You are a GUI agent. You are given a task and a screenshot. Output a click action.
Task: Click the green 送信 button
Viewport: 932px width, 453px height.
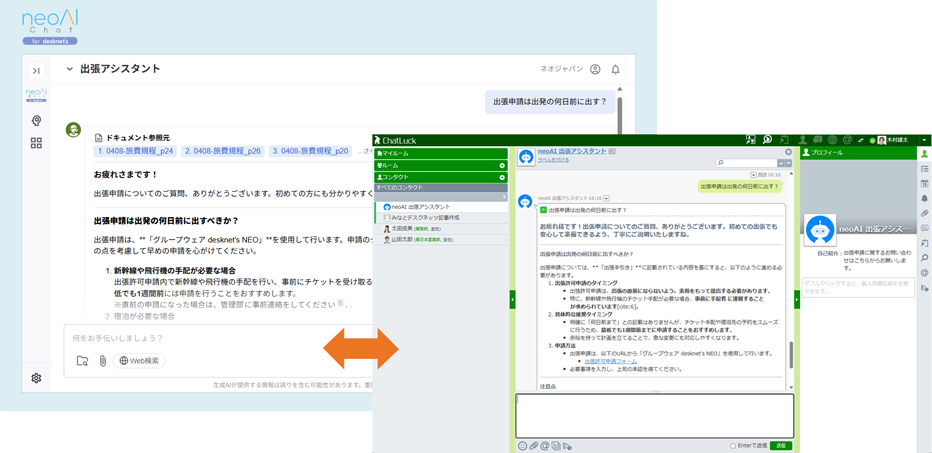tap(780, 445)
